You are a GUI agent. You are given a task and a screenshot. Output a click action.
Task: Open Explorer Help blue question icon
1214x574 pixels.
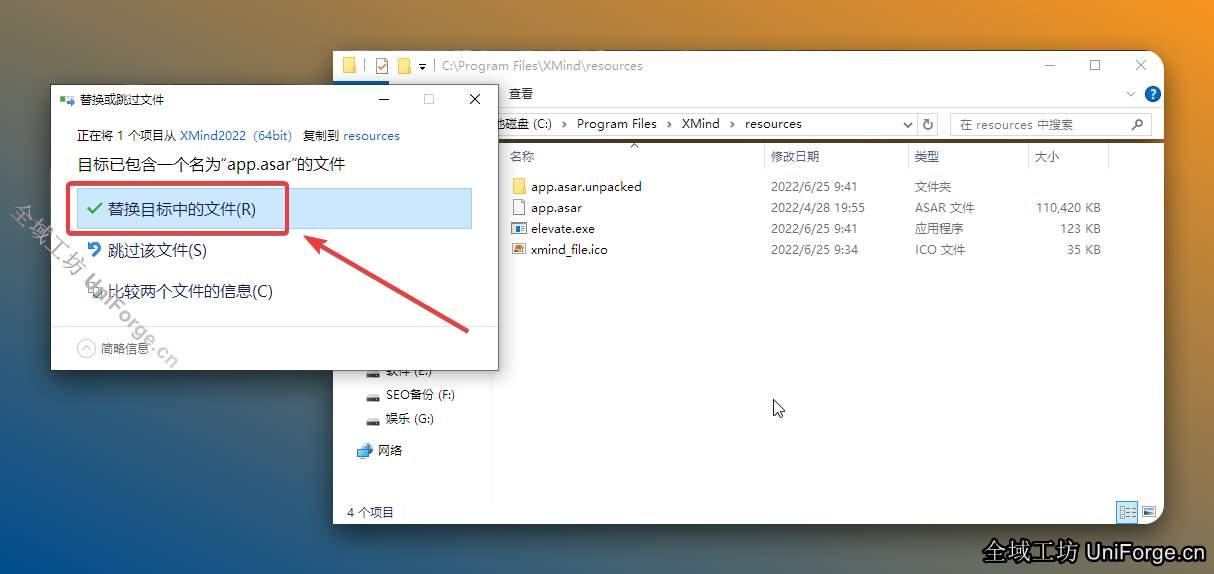click(1152, 94)
